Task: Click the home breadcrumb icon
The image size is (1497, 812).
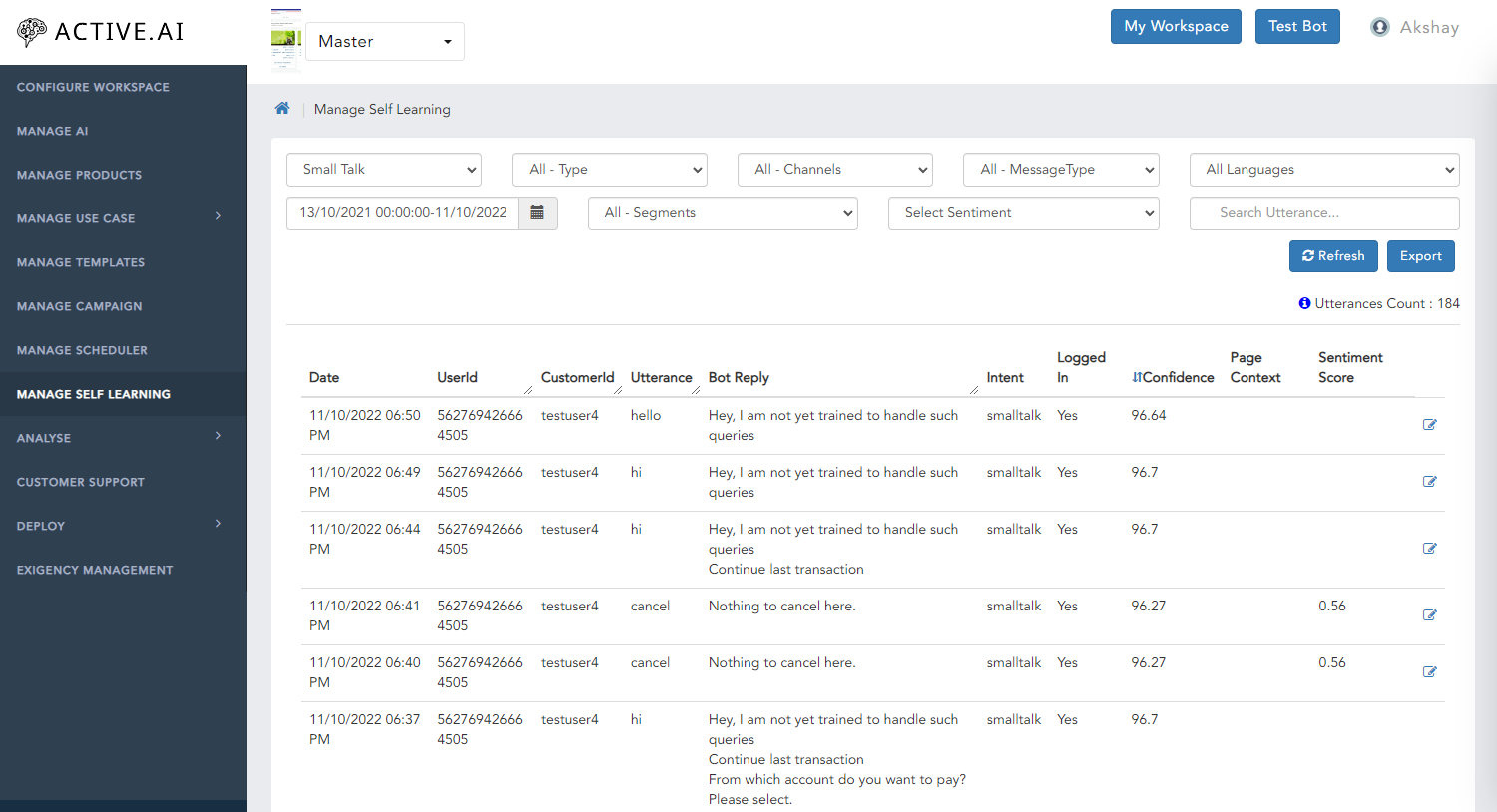Action: tap(282, 108)
